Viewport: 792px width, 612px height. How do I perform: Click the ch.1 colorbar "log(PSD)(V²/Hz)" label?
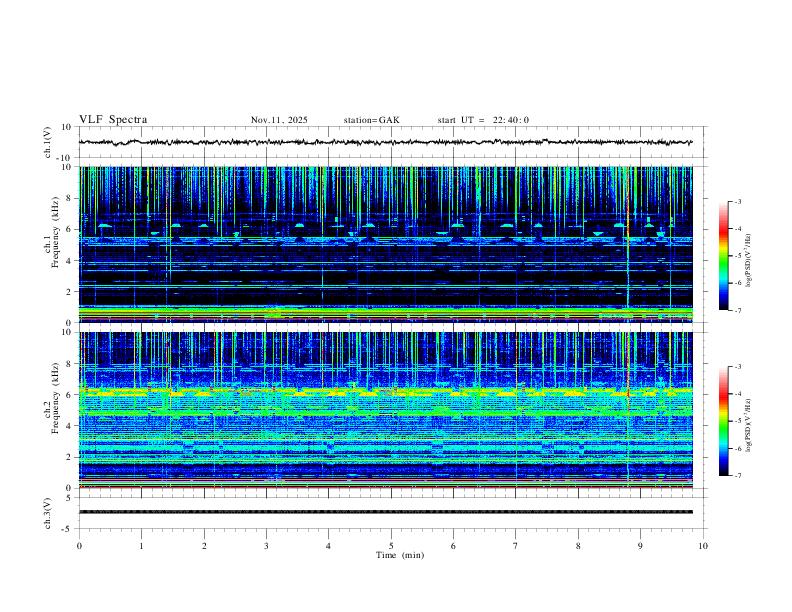point(749,260)
